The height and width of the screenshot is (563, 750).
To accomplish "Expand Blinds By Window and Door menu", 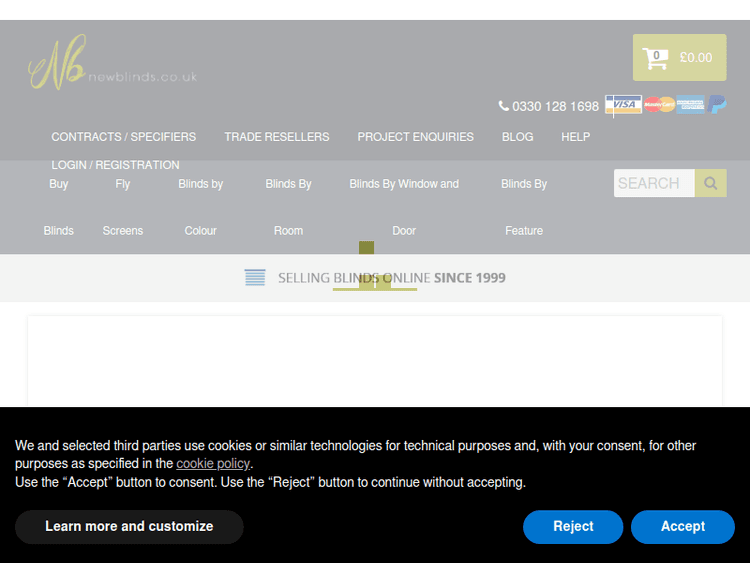I will tap(404, 207).
